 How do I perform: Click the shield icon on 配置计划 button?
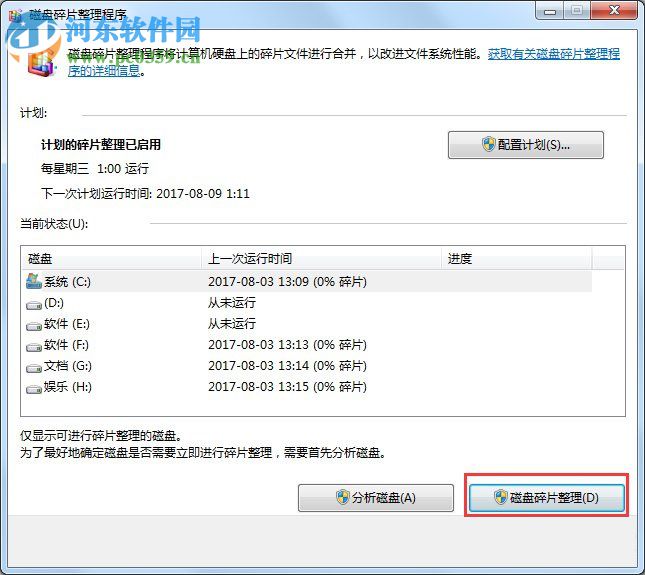tap(489, 144)
